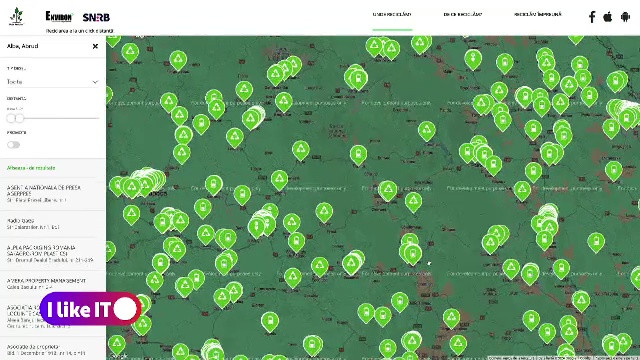Open the result mentioning NATIONALA
640x360 pixels.
tap(53, 193)
